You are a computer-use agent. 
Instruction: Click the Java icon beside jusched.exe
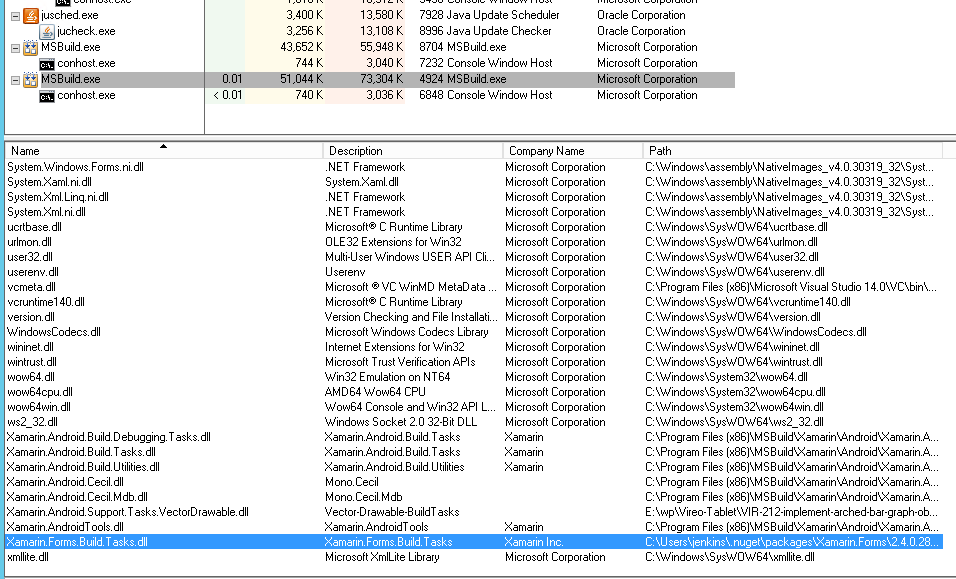click(30, 15)
